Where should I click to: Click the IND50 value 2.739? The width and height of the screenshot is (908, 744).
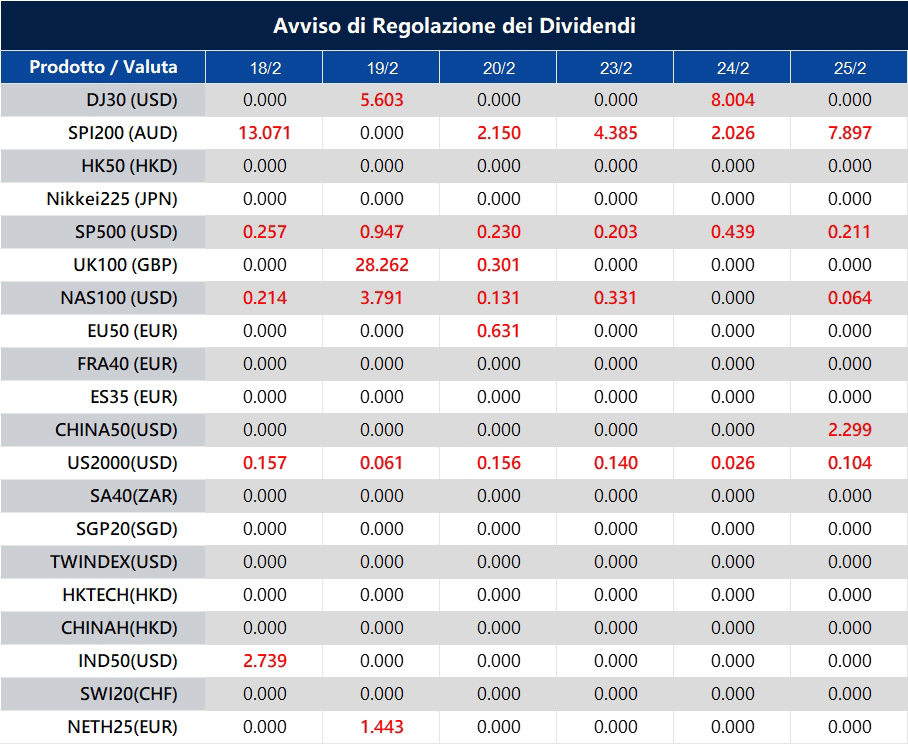(263, 661)
